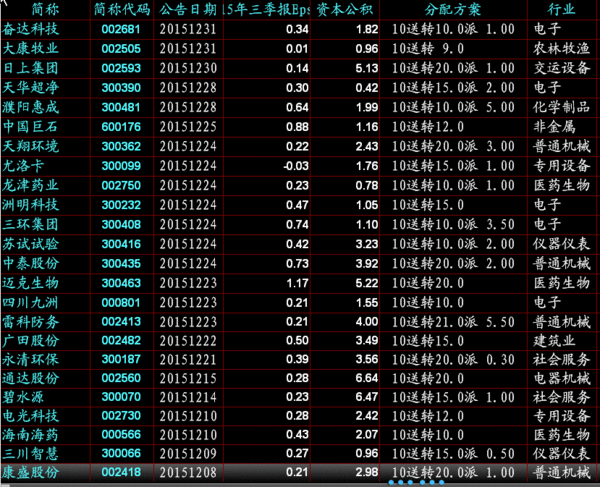
Task: Click stock code 600176
Action: (121, 127)
